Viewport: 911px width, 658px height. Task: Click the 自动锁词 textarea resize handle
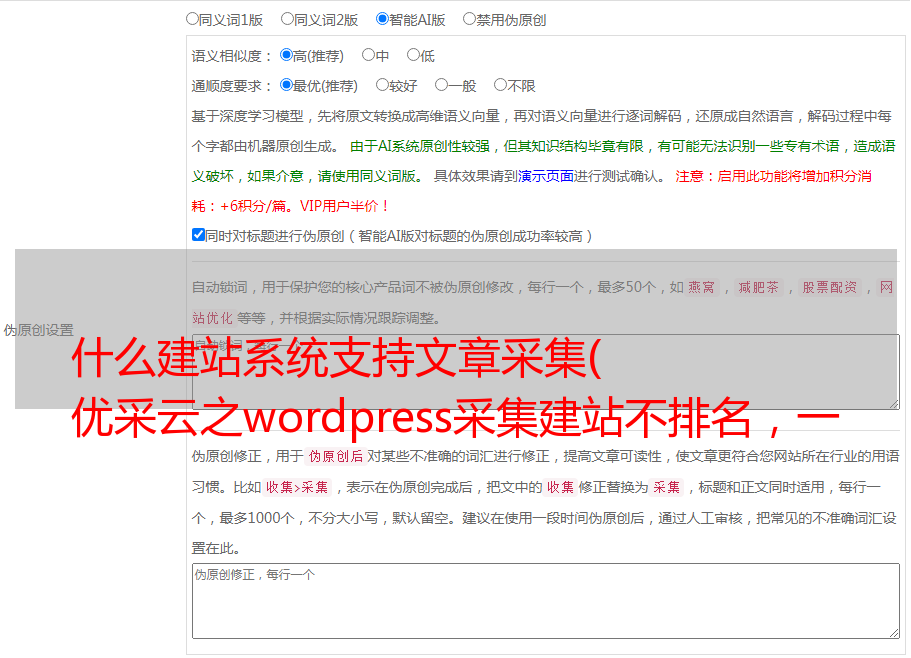pyautogui.click(x=894, y=404)
